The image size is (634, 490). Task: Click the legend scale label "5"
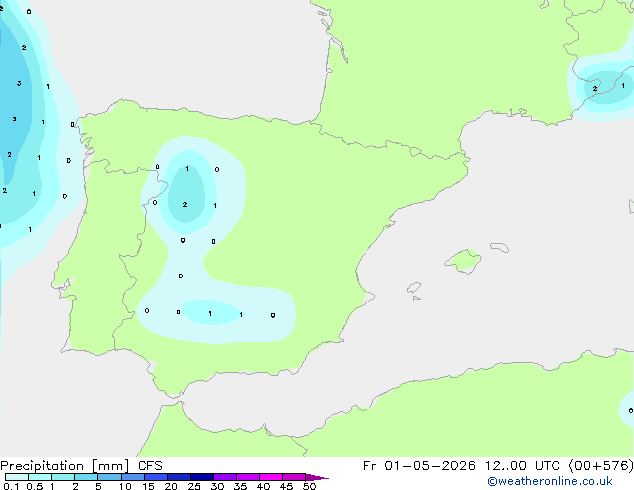tap(98, 486)
